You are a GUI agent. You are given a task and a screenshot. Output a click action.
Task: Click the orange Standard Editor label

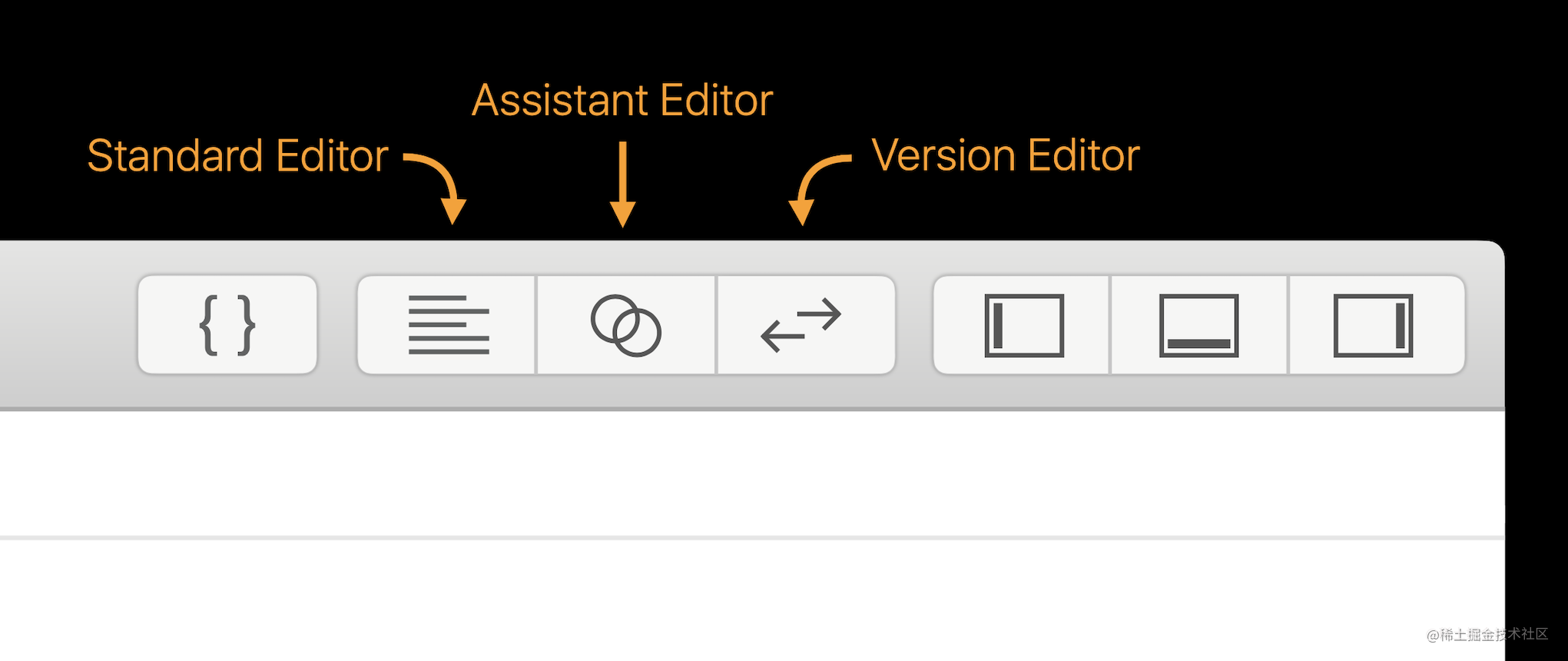237,156
